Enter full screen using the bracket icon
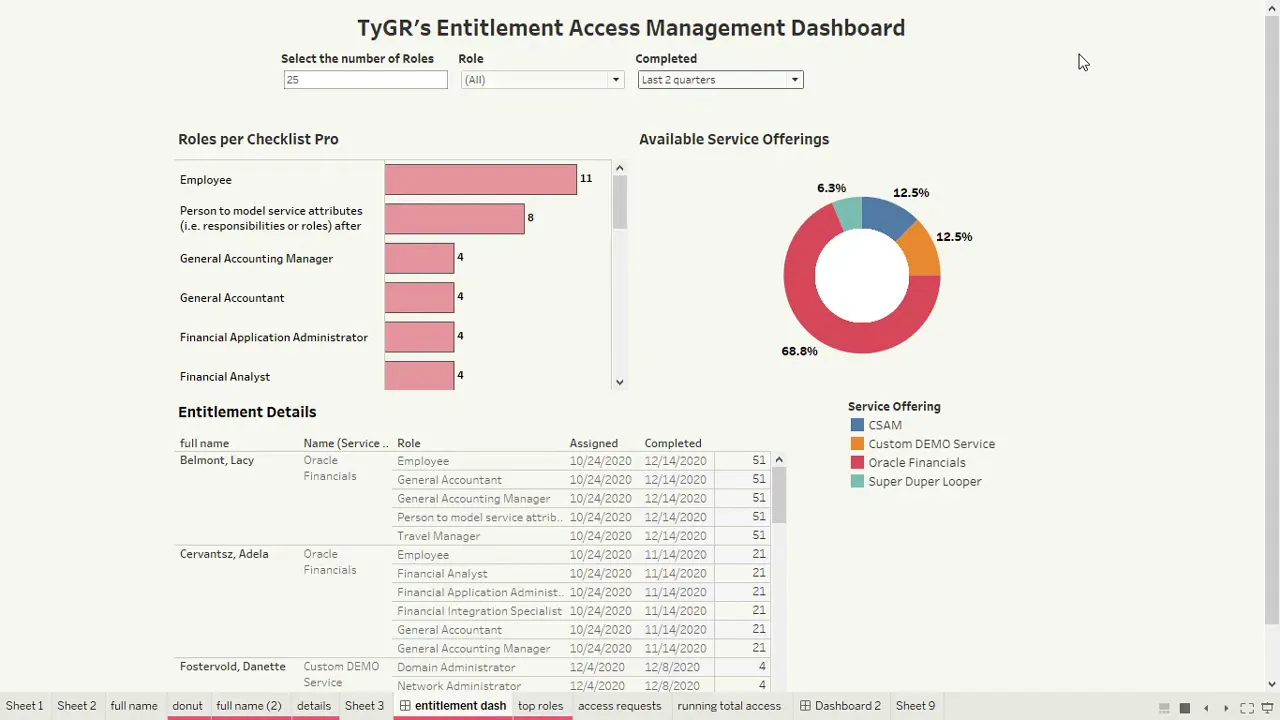Image resolution: width=1280 pixels, height=720 pixels. 1245,707
